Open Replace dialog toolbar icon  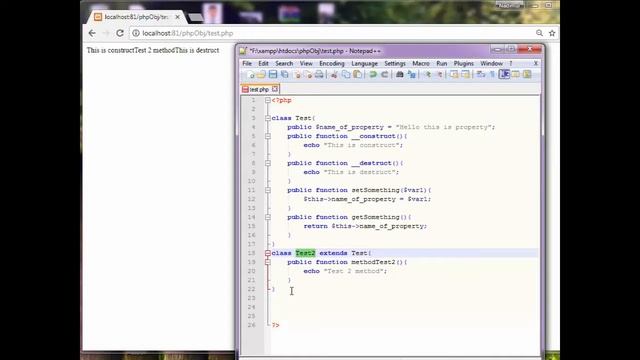[411, 74]
